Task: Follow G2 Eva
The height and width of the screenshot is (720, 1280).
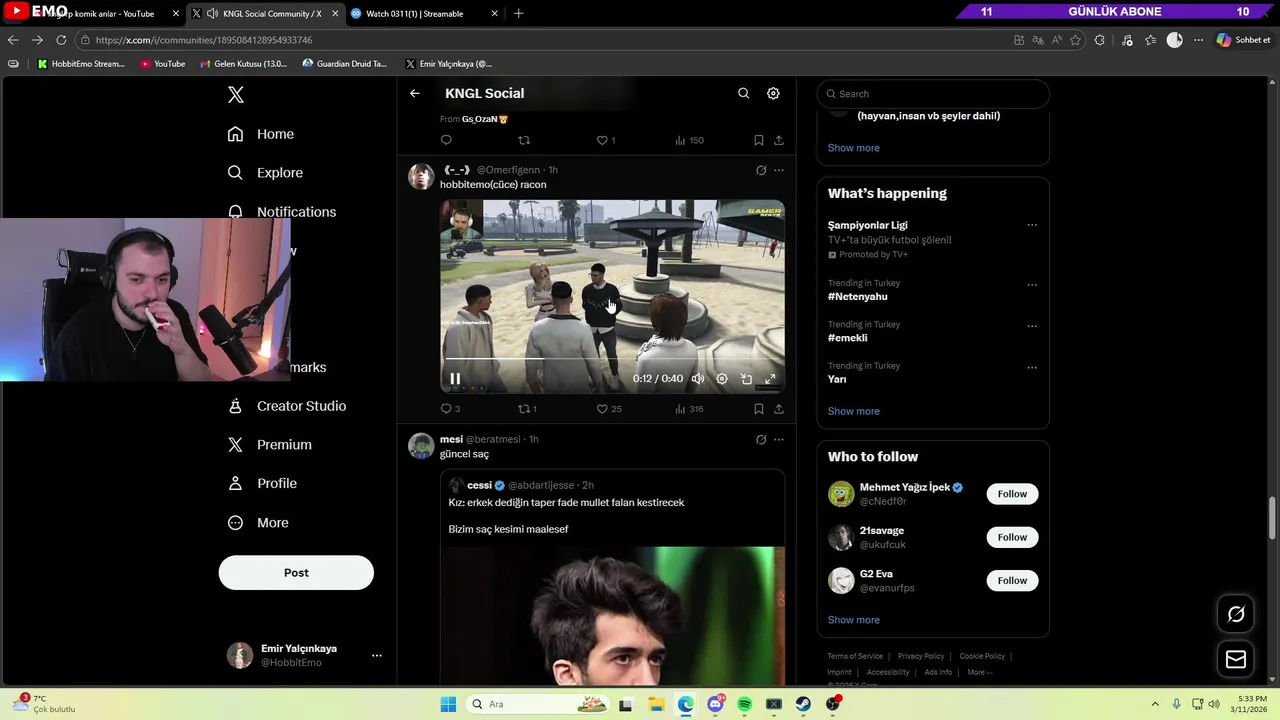Action: tap(1012, 580)
